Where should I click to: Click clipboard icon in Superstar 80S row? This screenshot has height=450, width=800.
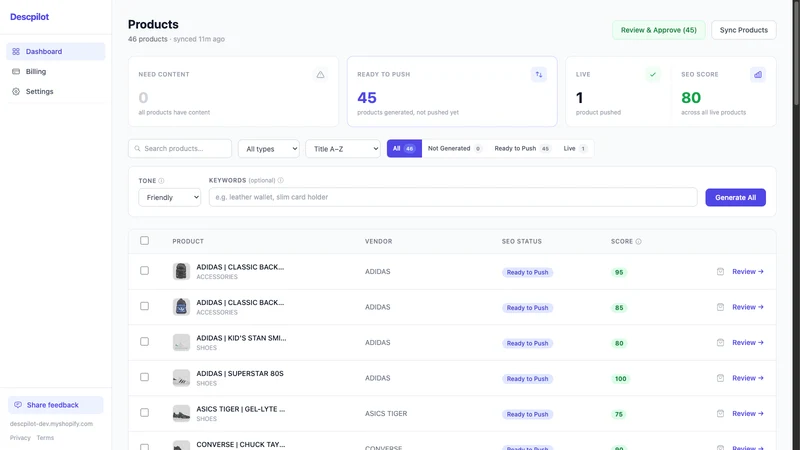(720, 378)
